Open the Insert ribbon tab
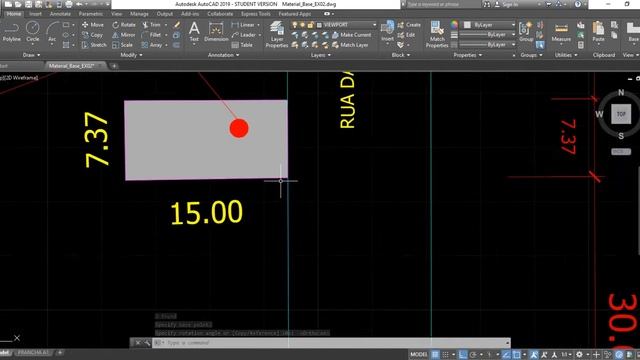 click(x=35, y=14)
